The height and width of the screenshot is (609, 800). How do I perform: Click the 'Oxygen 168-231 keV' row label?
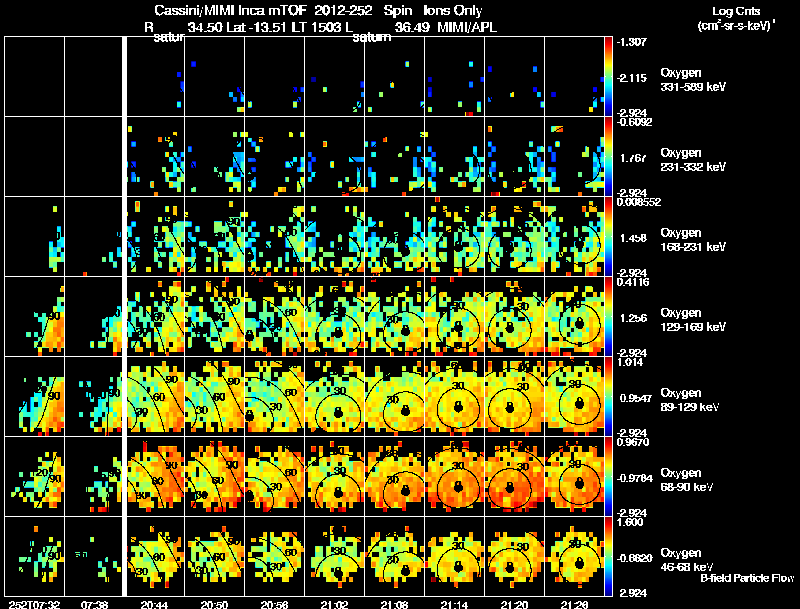(x=693, y=240)
